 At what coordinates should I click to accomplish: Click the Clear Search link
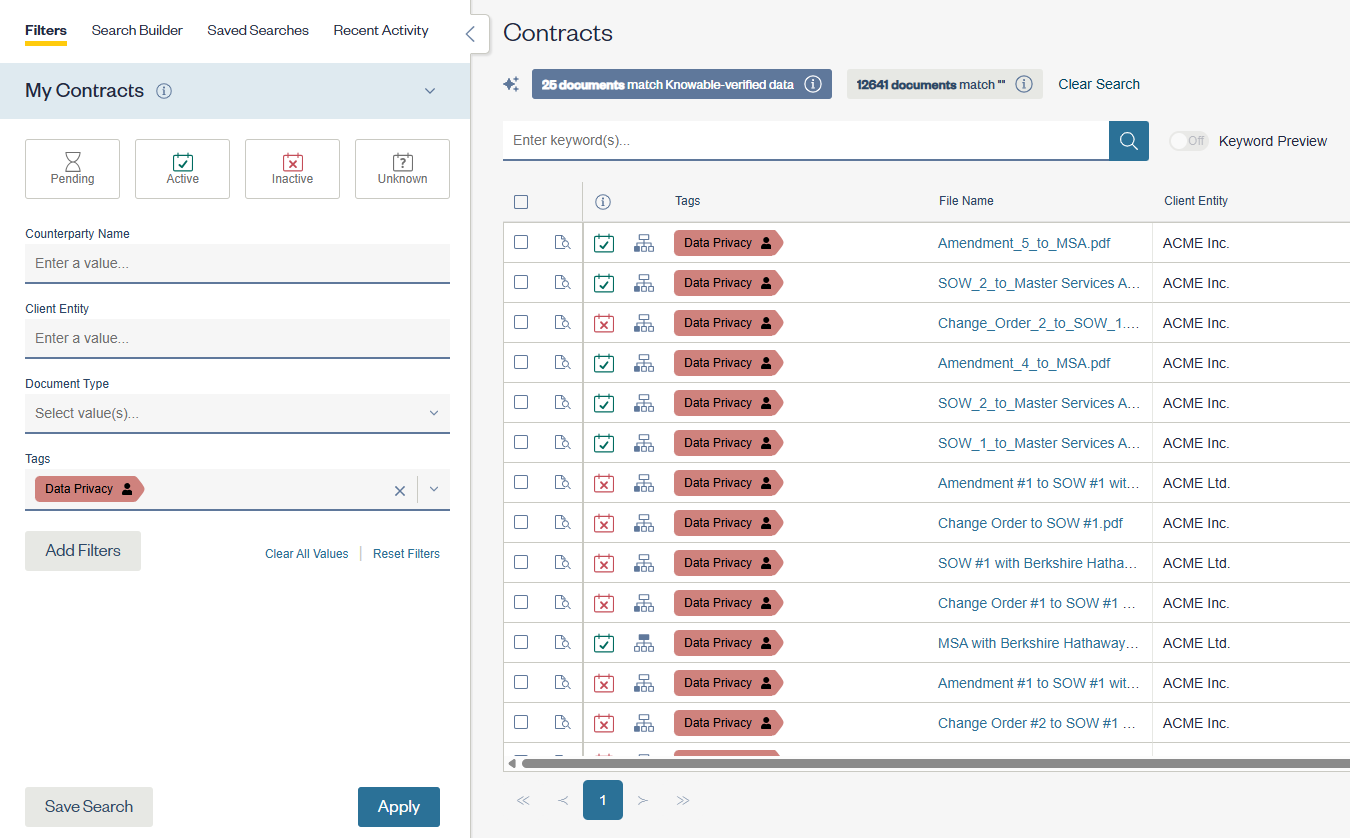(1098, 84)
